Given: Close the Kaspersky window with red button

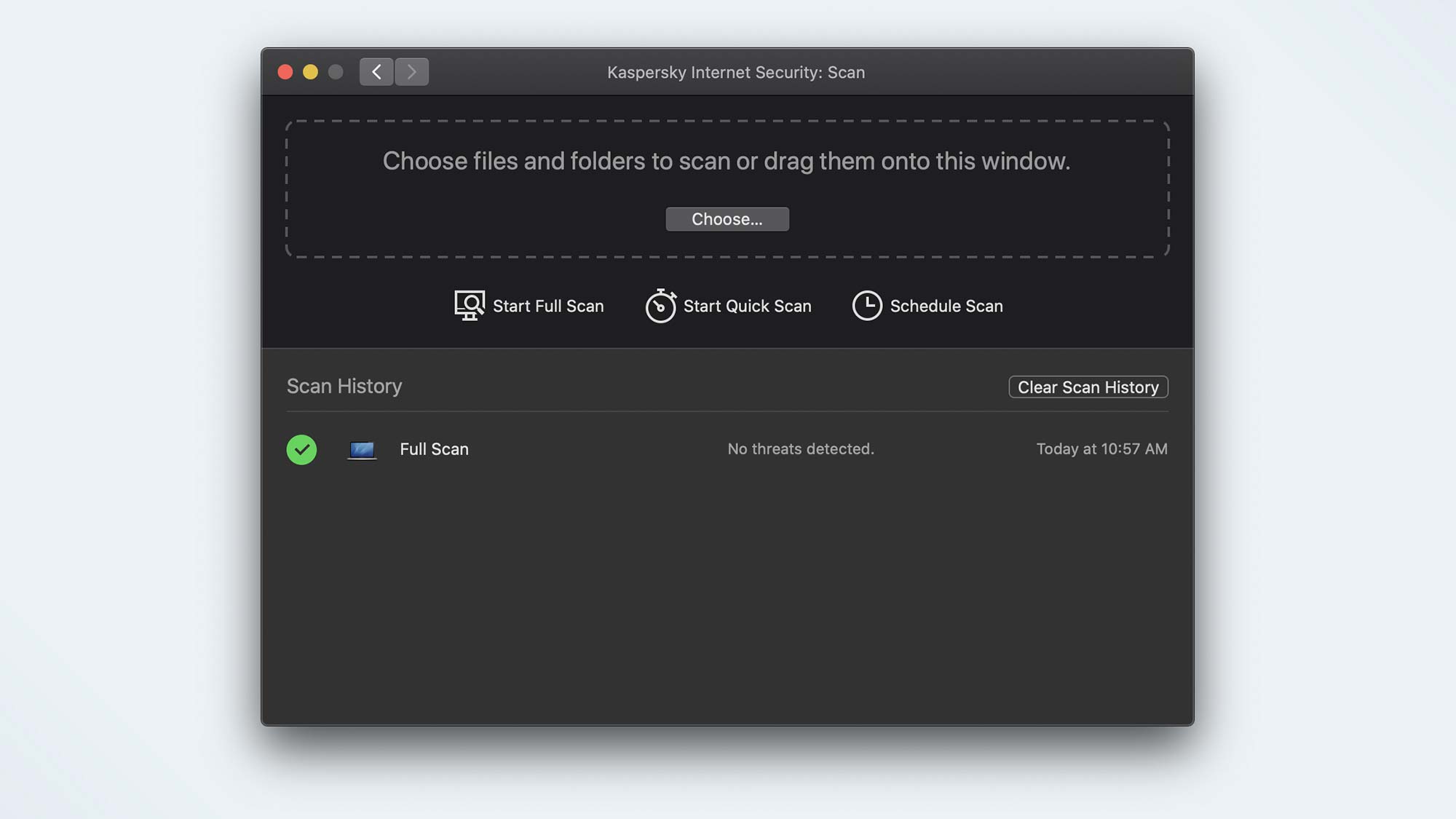Looking at the screenshot, I should click(x=285, y=72).
